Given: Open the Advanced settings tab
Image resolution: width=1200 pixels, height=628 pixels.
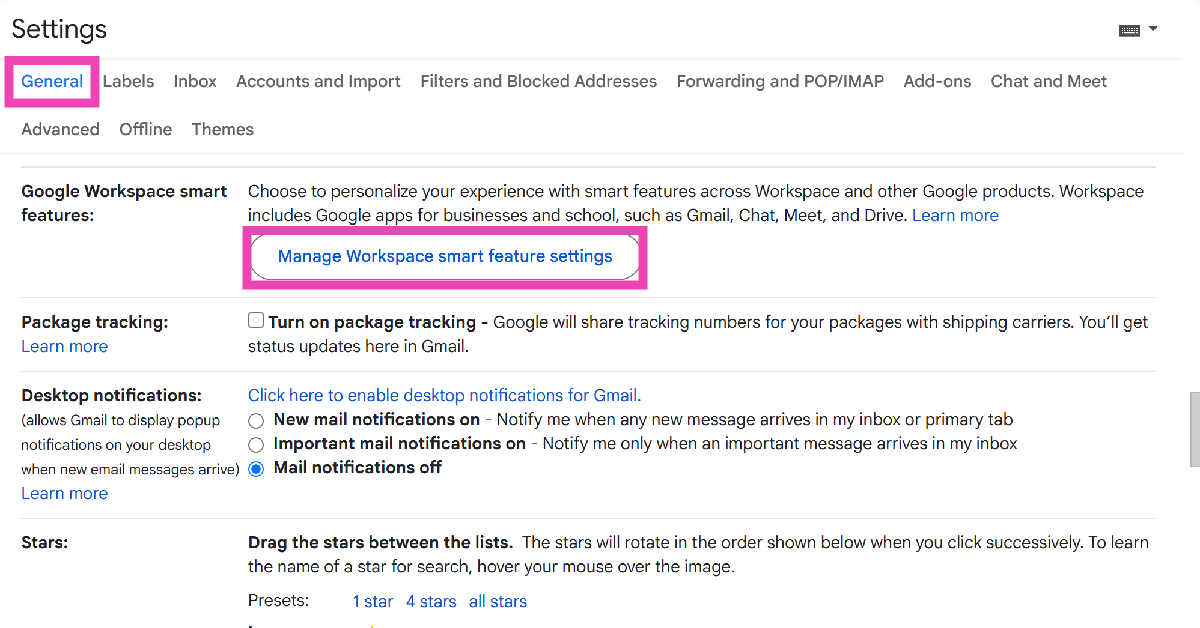Looking at the screenshot, I should pos(60,129).
